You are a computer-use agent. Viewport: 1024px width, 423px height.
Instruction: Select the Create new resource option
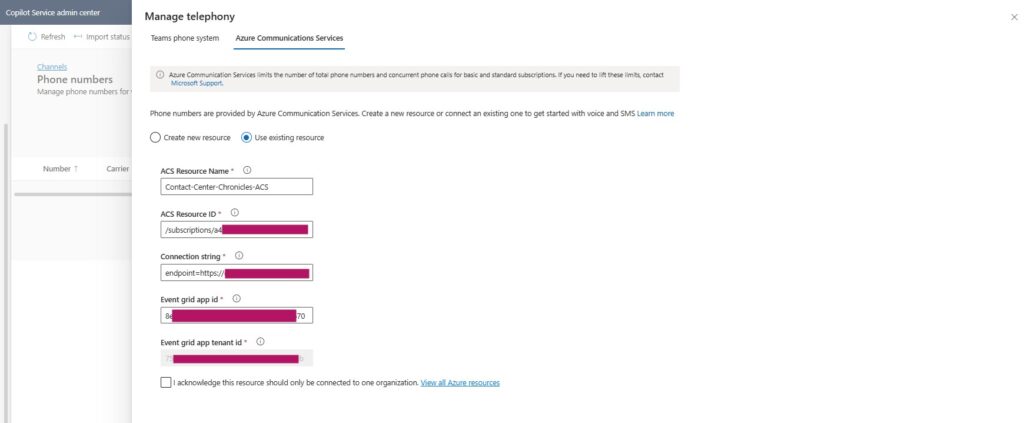click(x=155, y=137)
